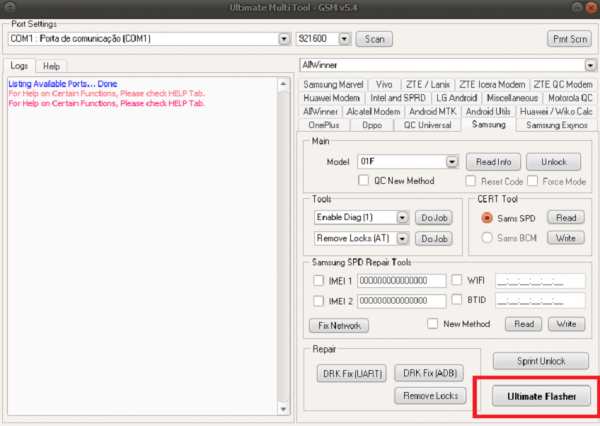Enable the SPD New Method checkbox
The height and width of the screenshot is (426, 600).
432,324
